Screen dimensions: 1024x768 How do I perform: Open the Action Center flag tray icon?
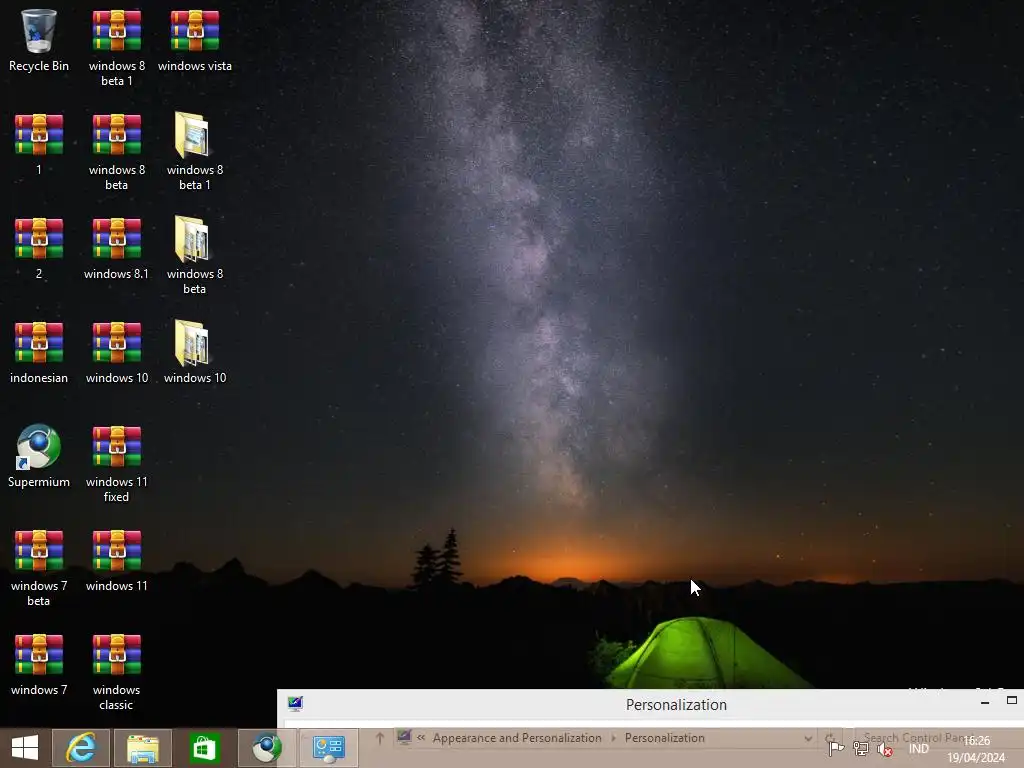click(x=836, y=749)
